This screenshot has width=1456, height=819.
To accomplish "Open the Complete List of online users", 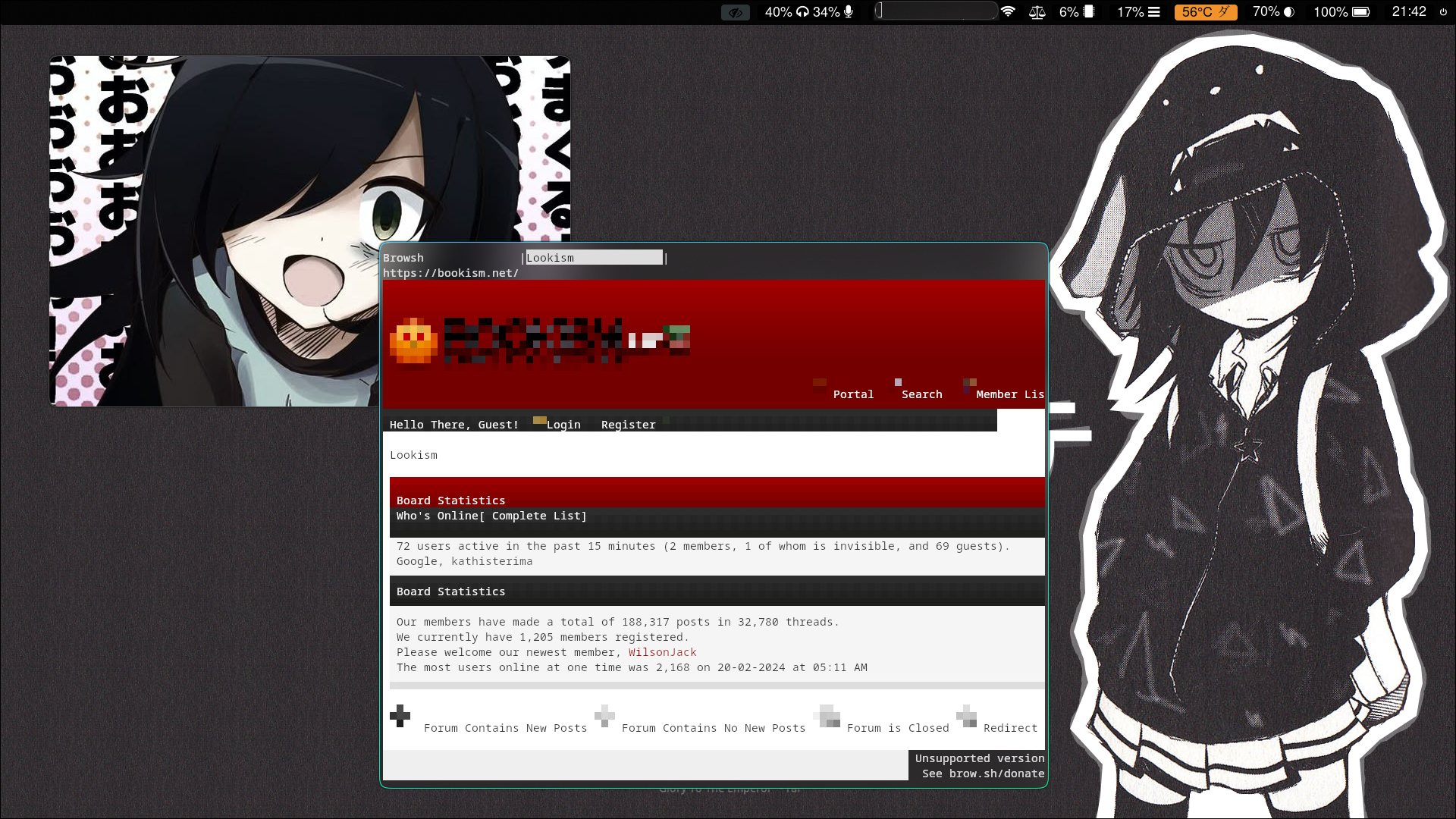I will (538, 516).
